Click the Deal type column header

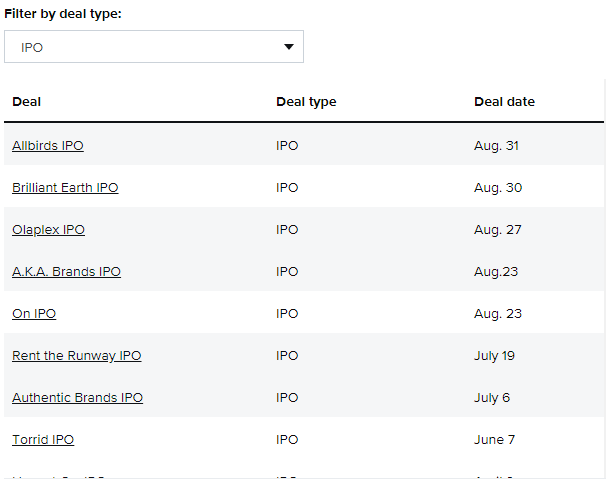[x=306, y=102]
